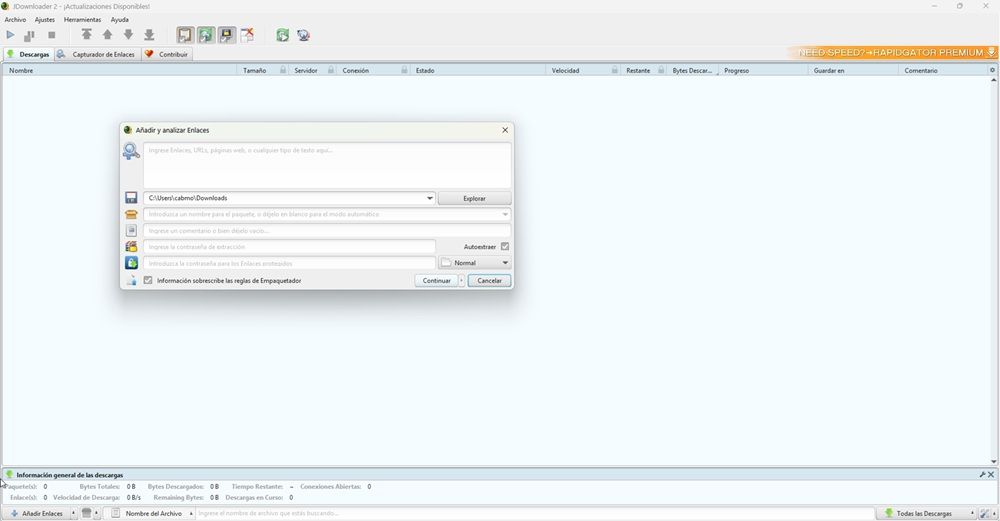Viewport: 1000px width, 521px height.
Task: Toggle clipboard monitoring icon in toolbar
Action: 185,35
